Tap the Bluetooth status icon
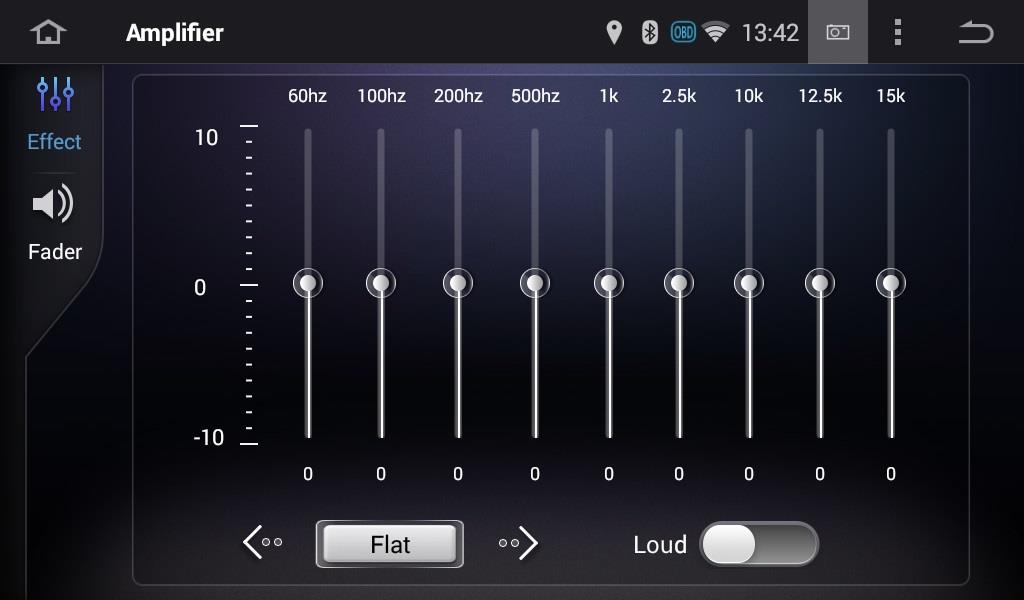The width and height of the screenshot is (1024, 600). 649,32
